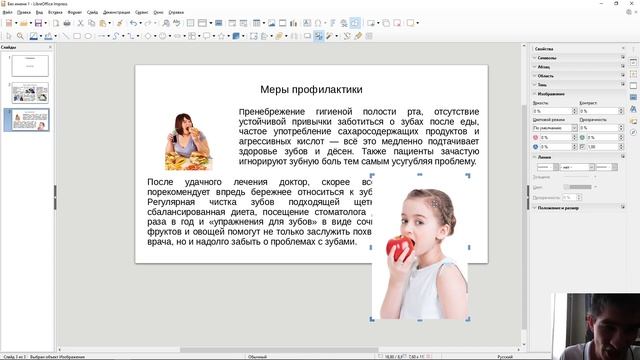Click the Cut scissors icon

click(80, 23)
